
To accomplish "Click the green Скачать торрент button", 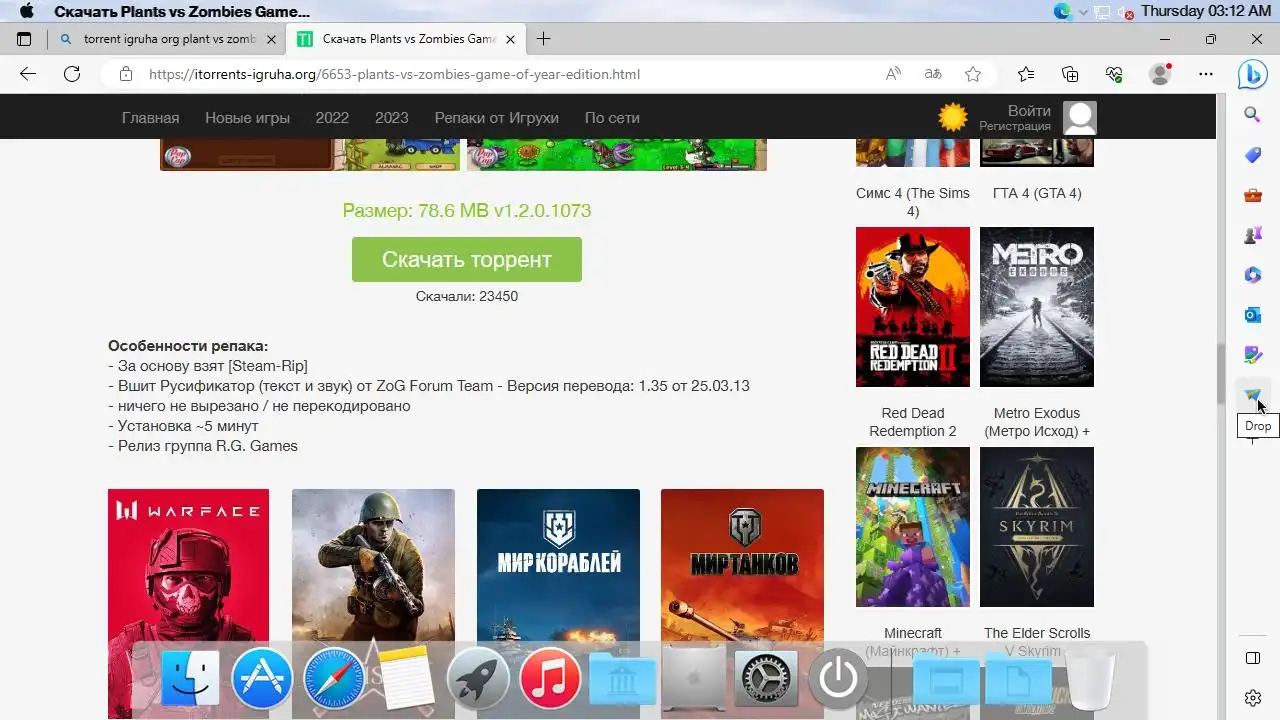I will point(467,259).
